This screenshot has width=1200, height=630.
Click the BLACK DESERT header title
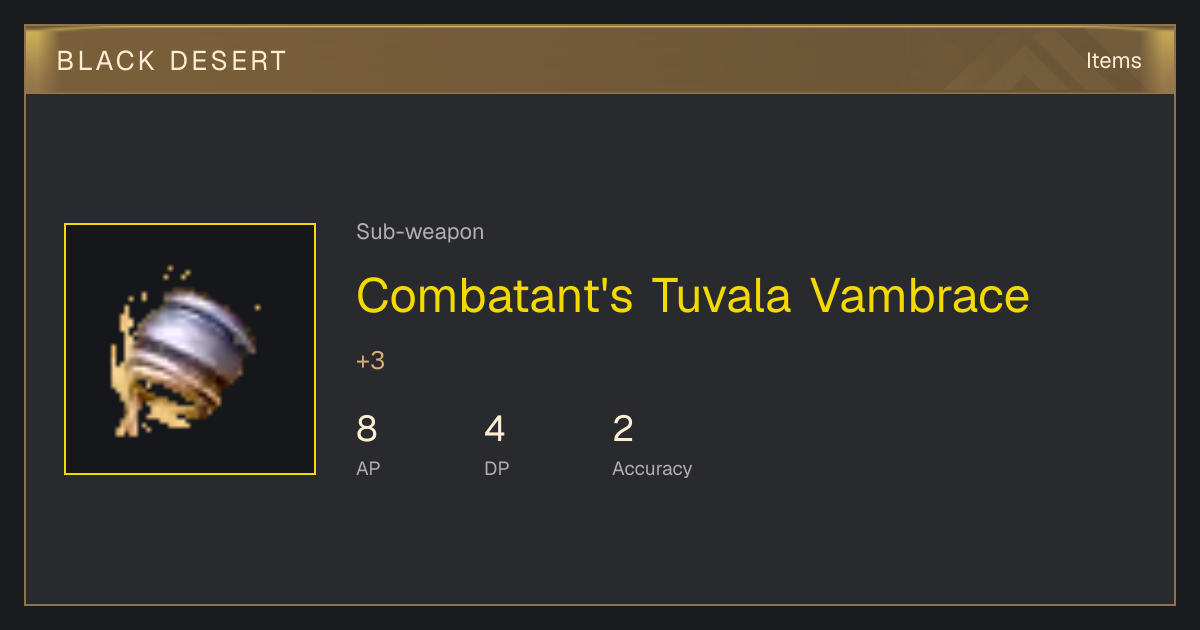click(x=172, y=61)
